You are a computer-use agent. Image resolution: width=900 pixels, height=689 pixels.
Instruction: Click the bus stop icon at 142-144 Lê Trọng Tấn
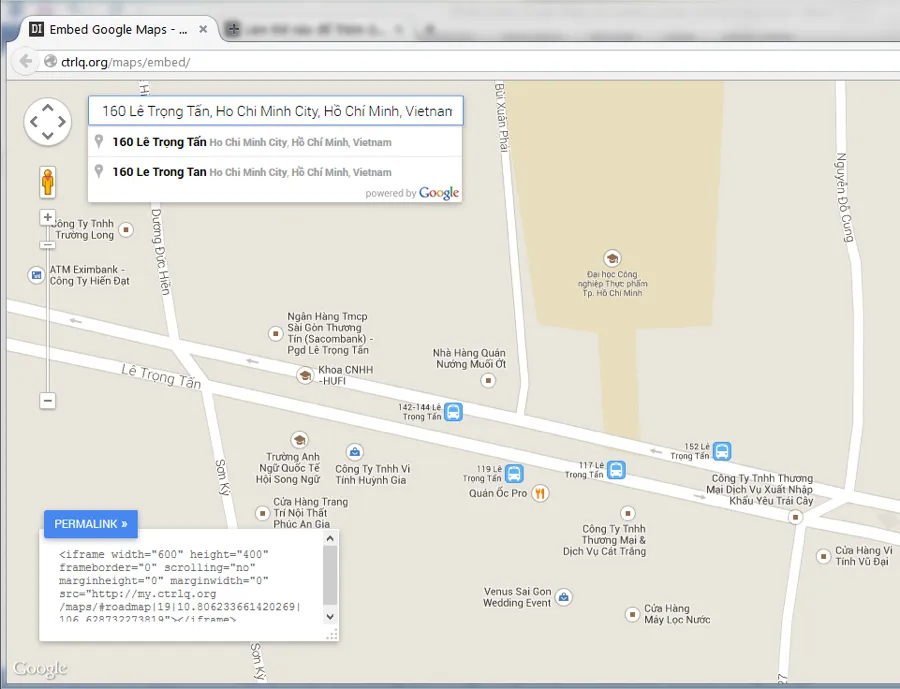pyautogui.click(x=453, y=411)
